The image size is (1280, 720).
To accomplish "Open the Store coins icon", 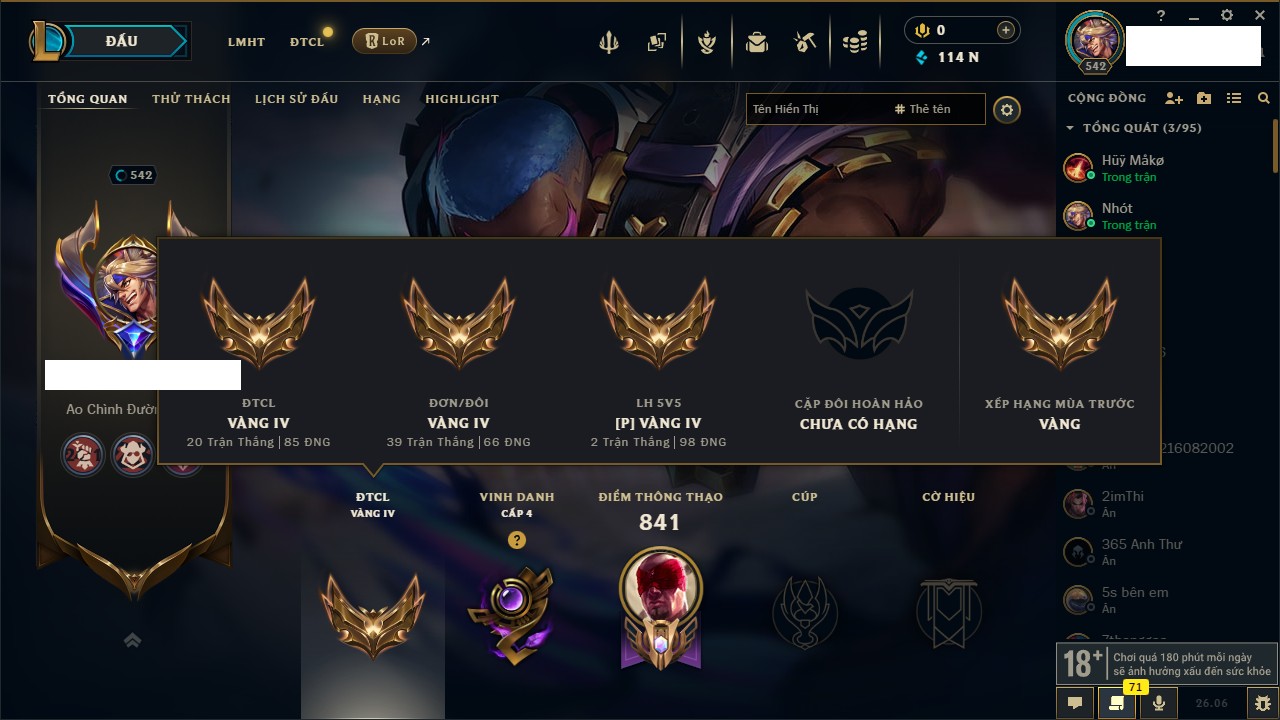I will pyautogui.click(x=854, y=42).
